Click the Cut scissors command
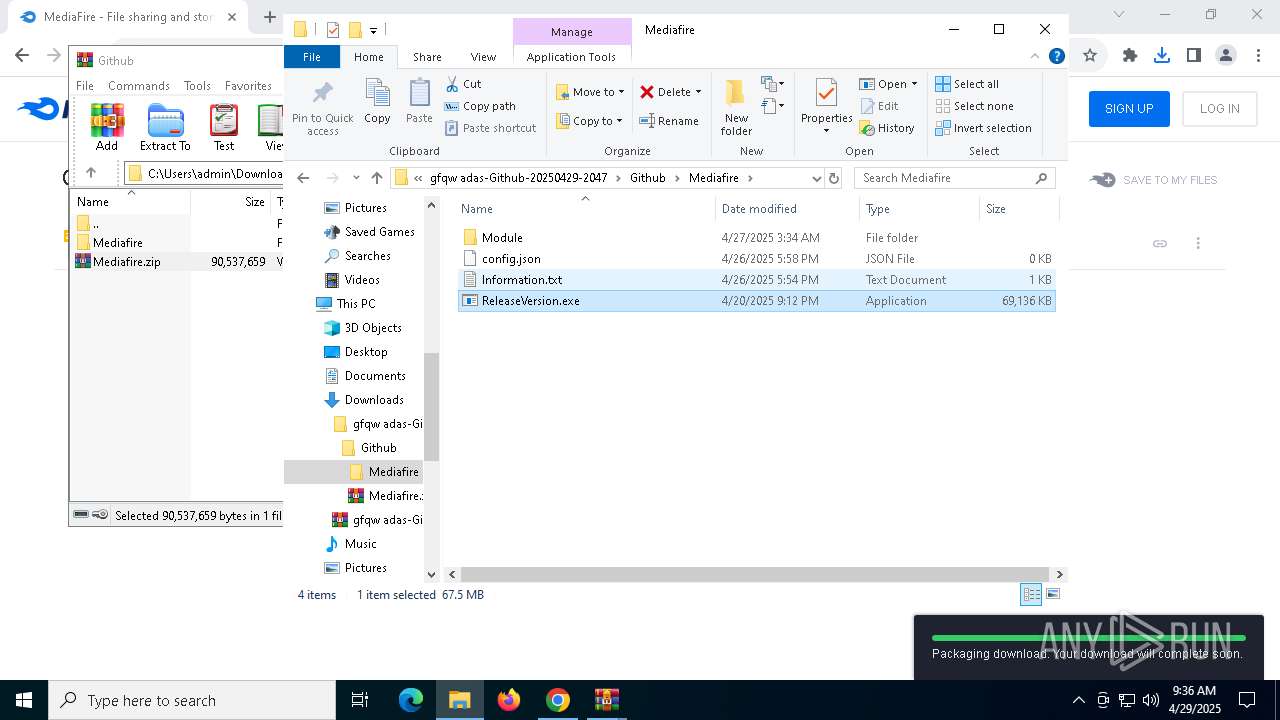Image resolution: width=1280 pixels, height=720 pixels. (x=463, y=84)
